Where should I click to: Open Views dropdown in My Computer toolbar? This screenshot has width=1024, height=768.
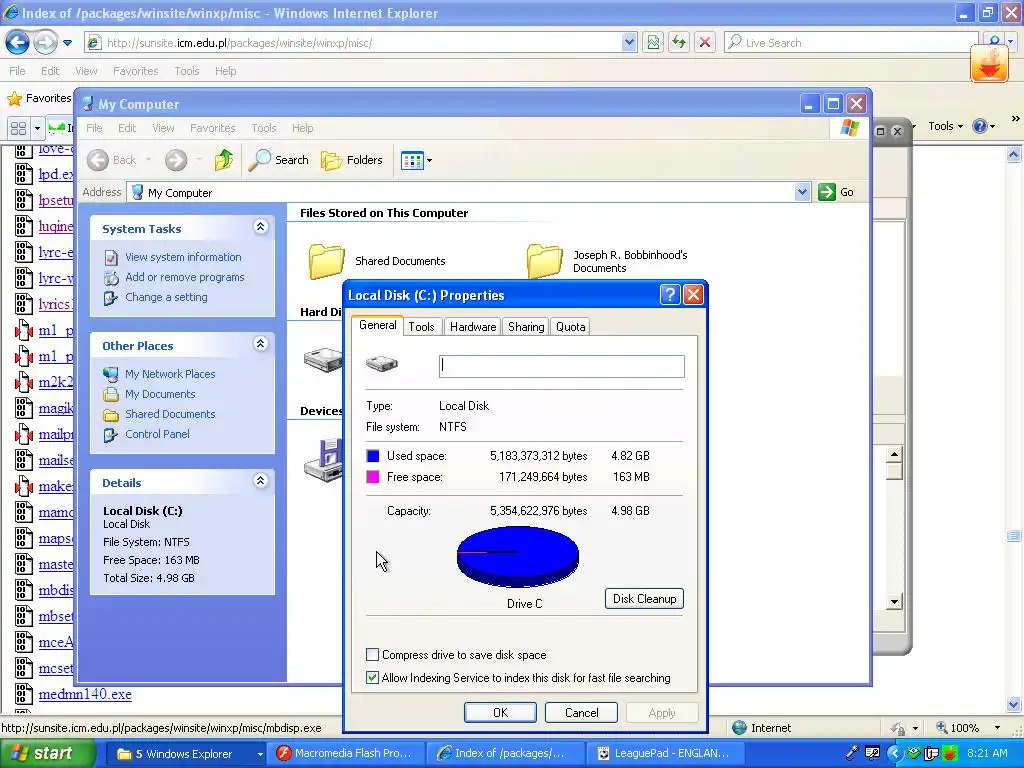[x=416, y=160]
